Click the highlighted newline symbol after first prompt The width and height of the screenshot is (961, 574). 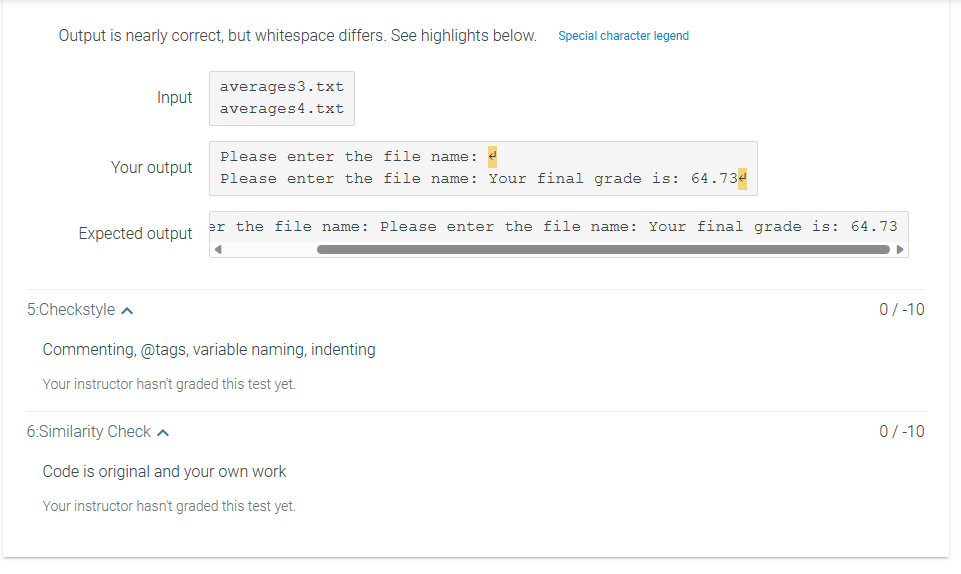tap(492, 157)
